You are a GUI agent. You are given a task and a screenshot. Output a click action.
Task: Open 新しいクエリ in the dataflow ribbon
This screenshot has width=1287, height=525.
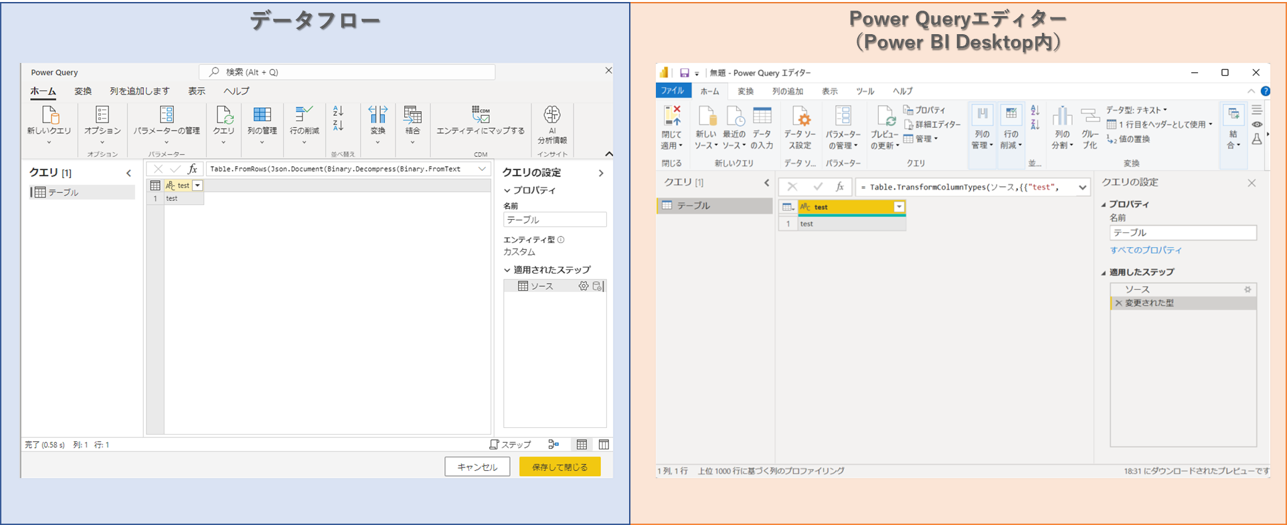[x=50, y=125]
